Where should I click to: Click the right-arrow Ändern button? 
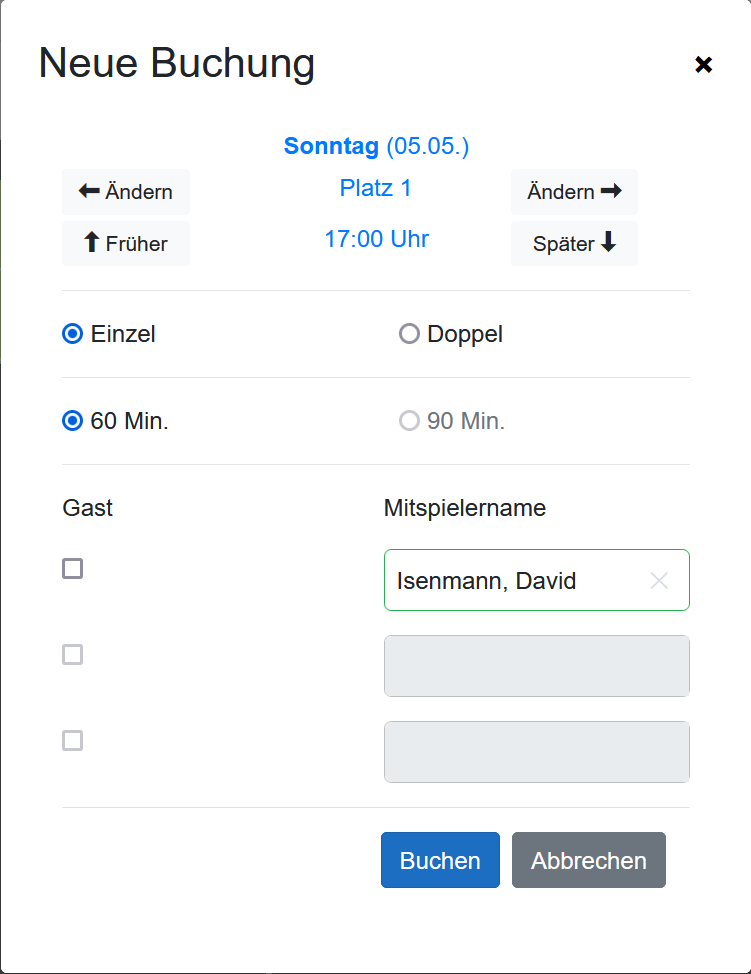pos(574,192)
